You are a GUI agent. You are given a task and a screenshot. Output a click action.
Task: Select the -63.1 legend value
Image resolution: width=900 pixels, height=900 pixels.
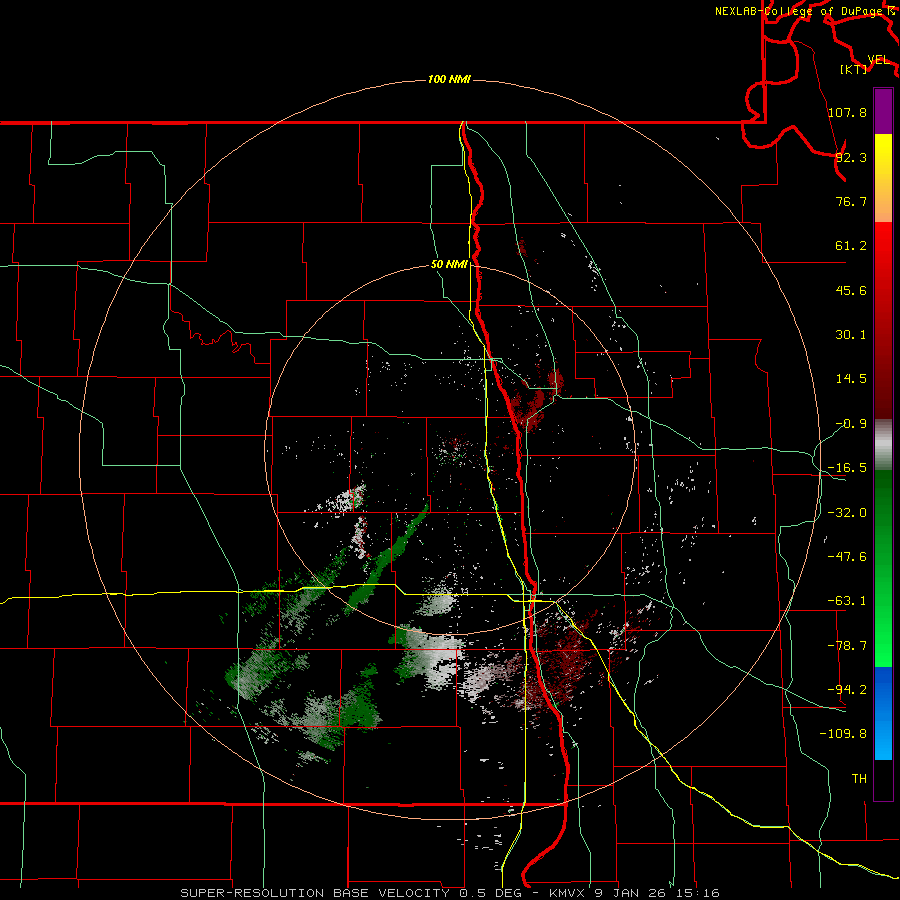[x=847, y=601]
